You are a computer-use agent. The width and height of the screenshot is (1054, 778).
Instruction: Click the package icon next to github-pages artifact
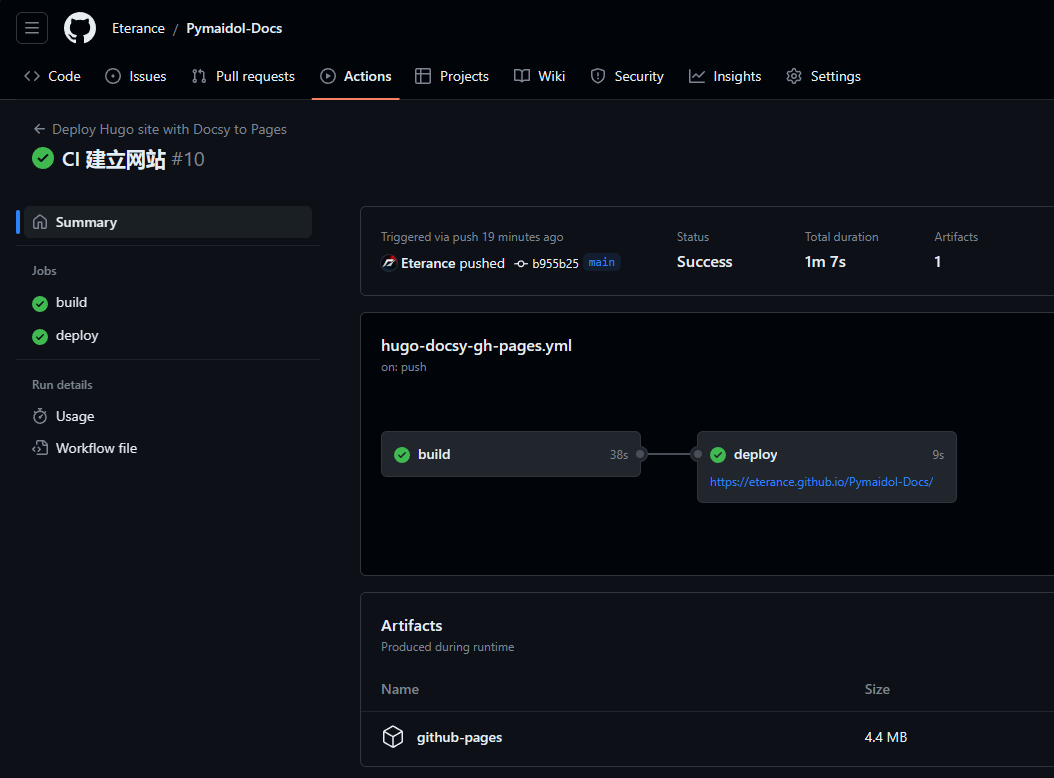393,736
